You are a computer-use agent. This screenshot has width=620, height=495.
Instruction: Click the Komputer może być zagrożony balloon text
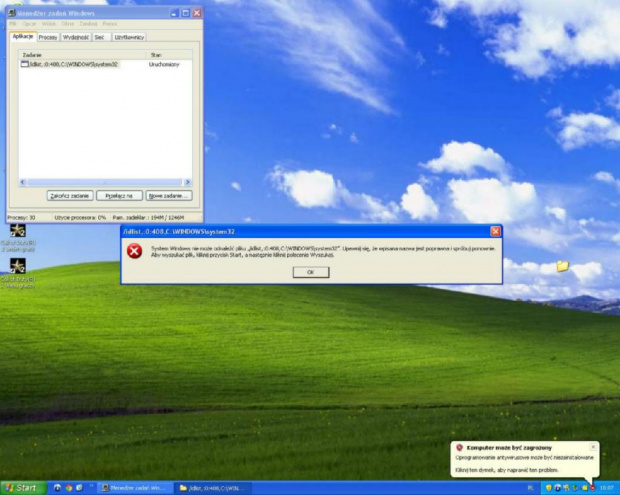point(509,448)
